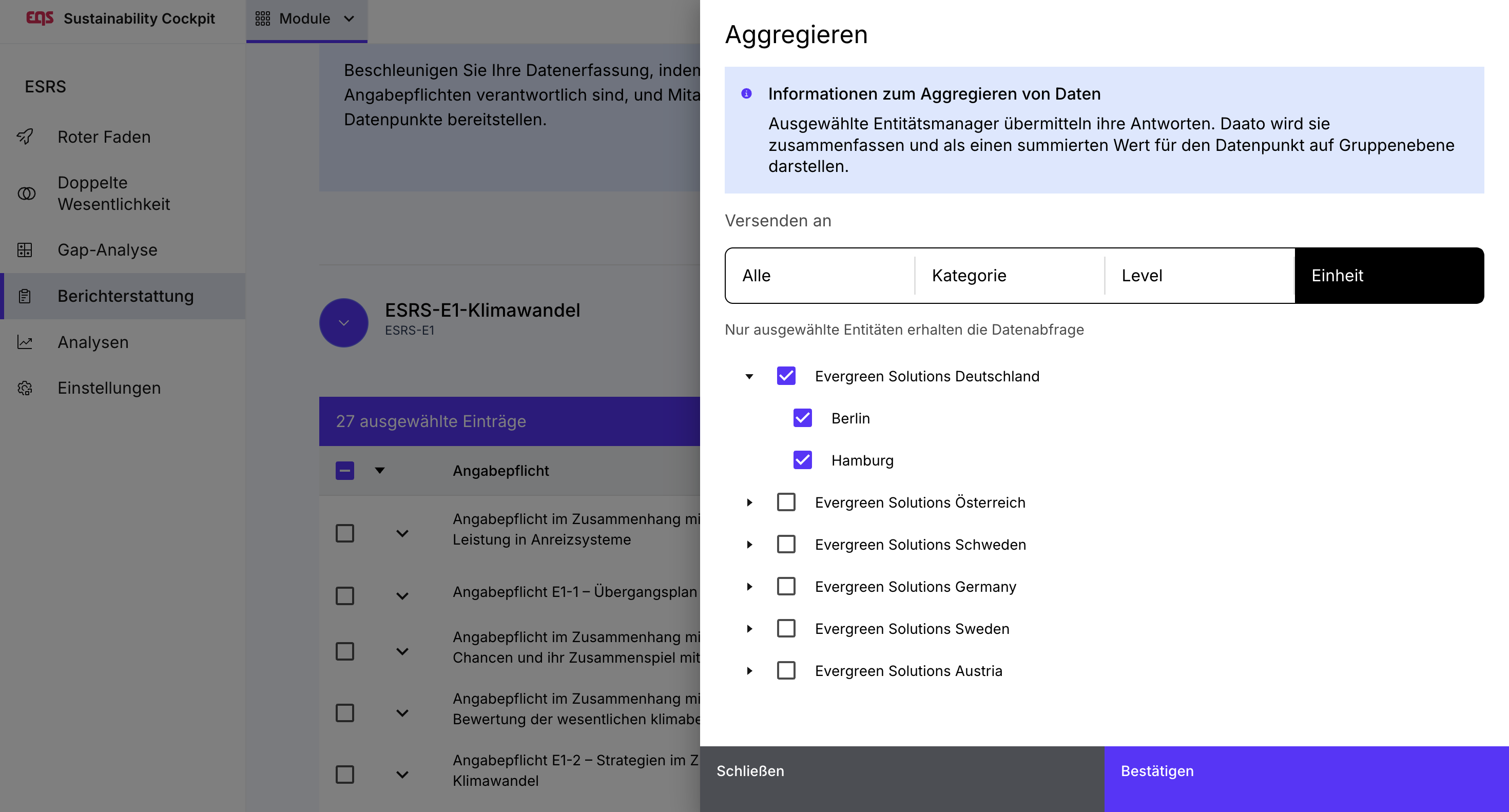Collapse Evergreen Solutions Deutschland tree node
Image resolution: width=1509 pixels, height=812 pixels.
[x=749, y=377]
